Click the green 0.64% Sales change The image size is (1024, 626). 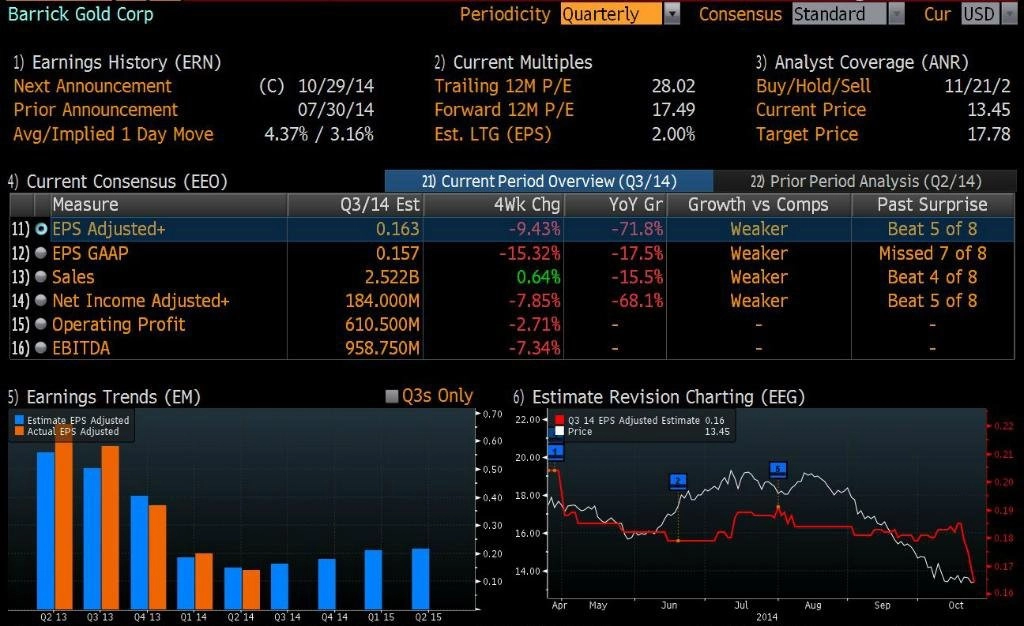tap(538, 277)
